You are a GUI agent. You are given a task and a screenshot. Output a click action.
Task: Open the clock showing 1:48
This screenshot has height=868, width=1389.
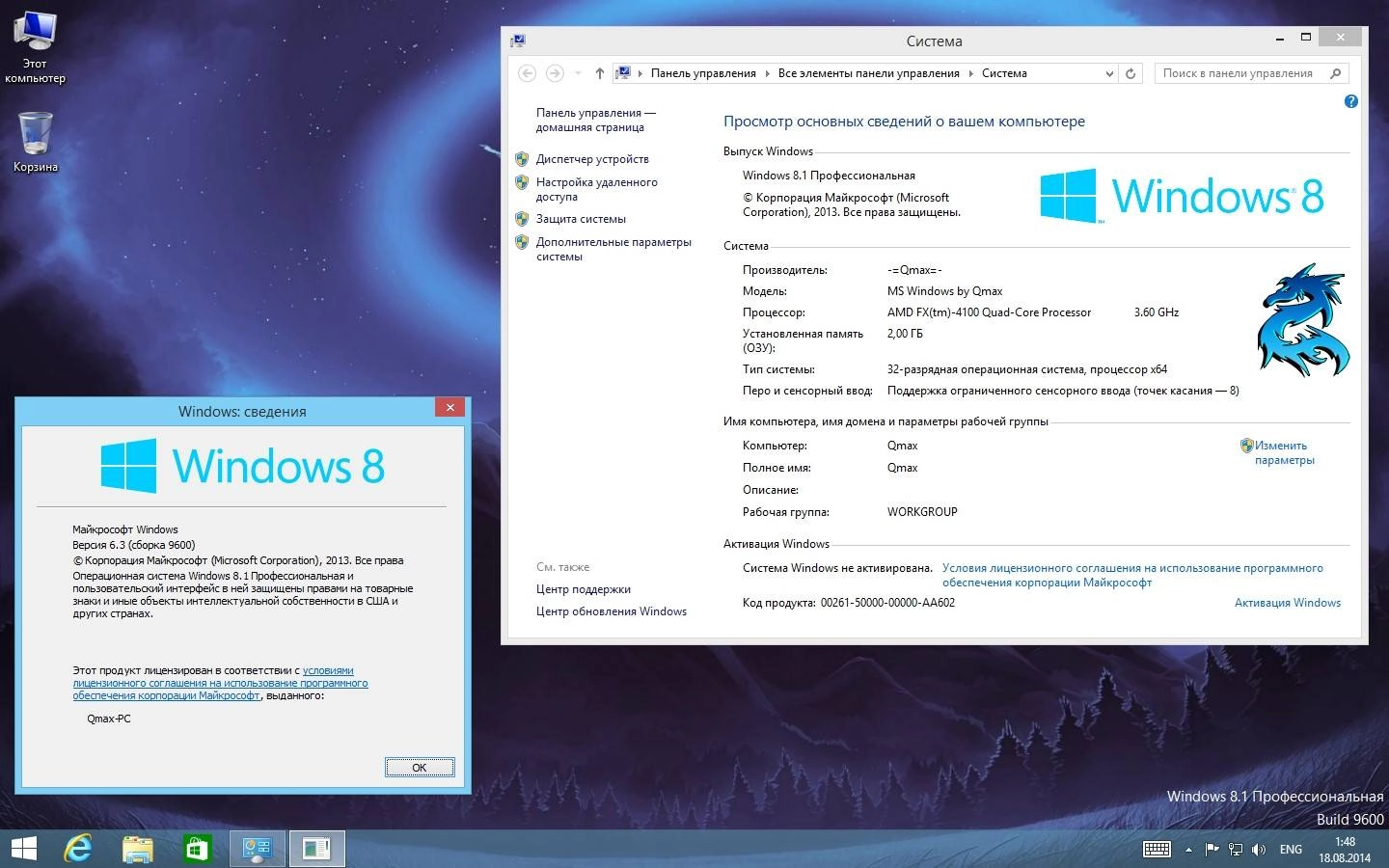click(x=1345, y=850)
